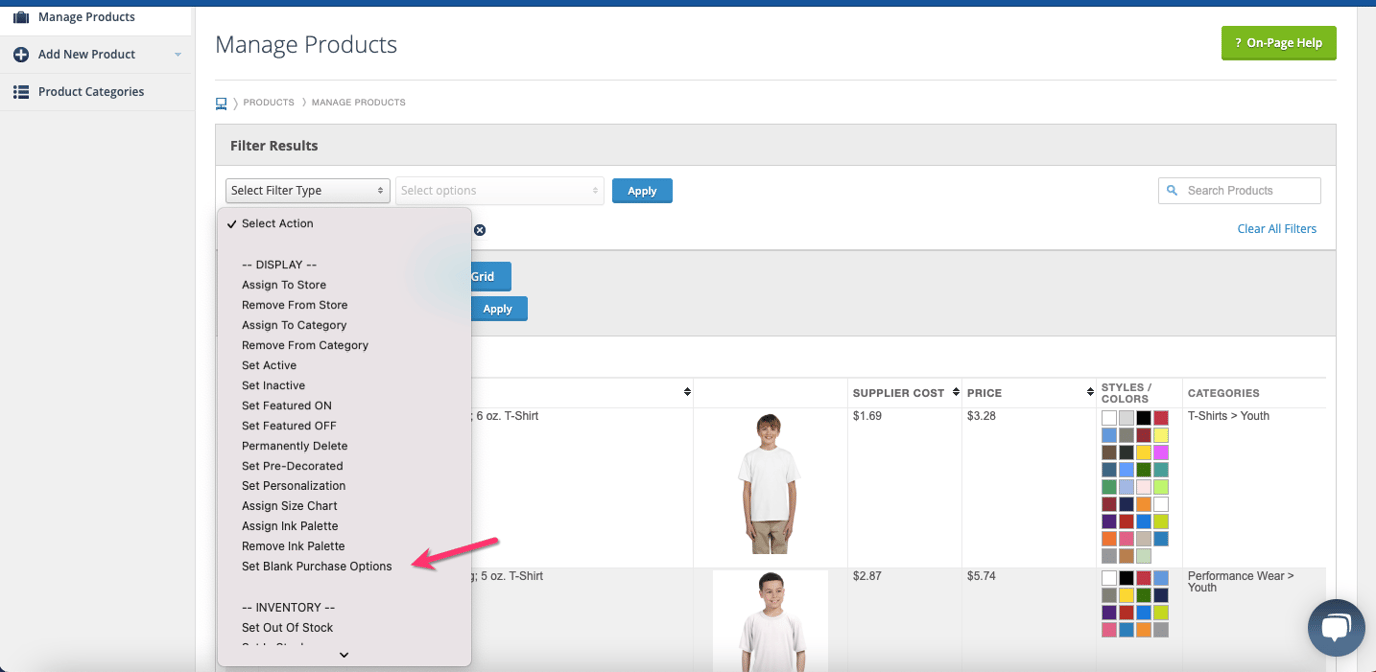Open the Select Filter Type dropdown
Viewport: 1376px width, 672px height.
[306, 190]
